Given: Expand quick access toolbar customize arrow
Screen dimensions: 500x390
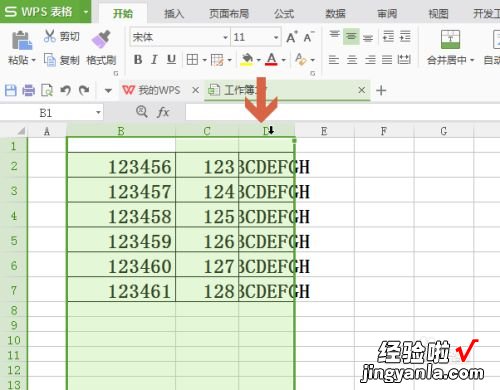Looking at the screenshot, I should click(x=108, y=90).
